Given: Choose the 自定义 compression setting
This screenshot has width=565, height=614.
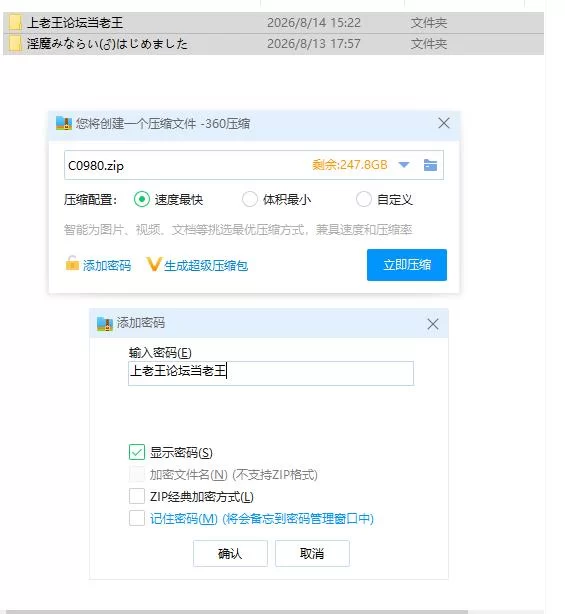Looking at the screenshot, I should 363,199.
